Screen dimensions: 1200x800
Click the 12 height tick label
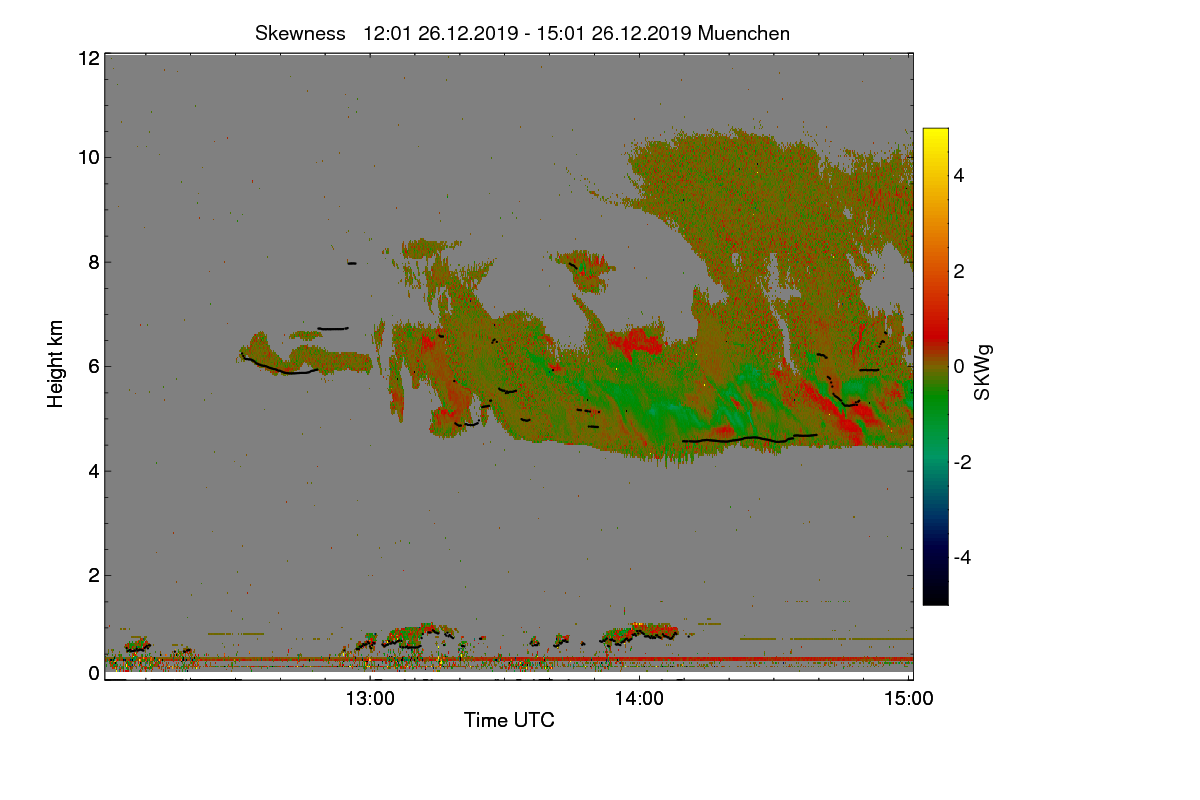click(x=87, y=58)
